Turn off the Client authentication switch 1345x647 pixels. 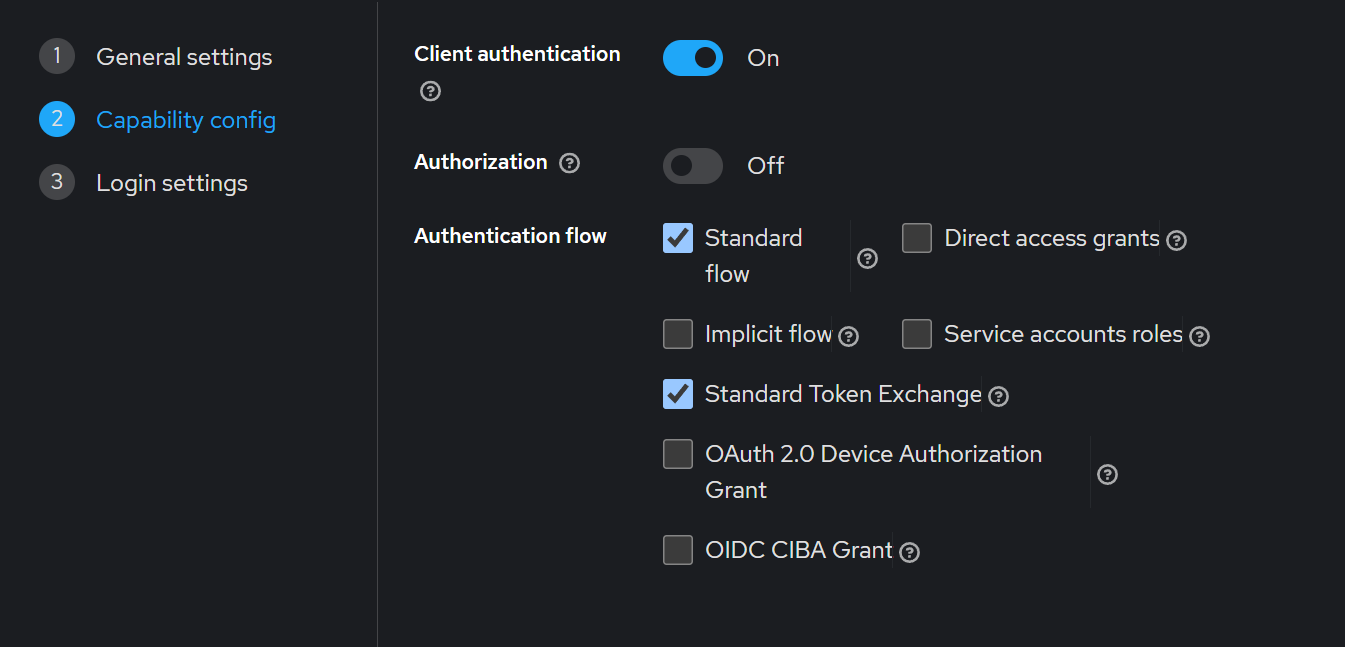point(692,58)
